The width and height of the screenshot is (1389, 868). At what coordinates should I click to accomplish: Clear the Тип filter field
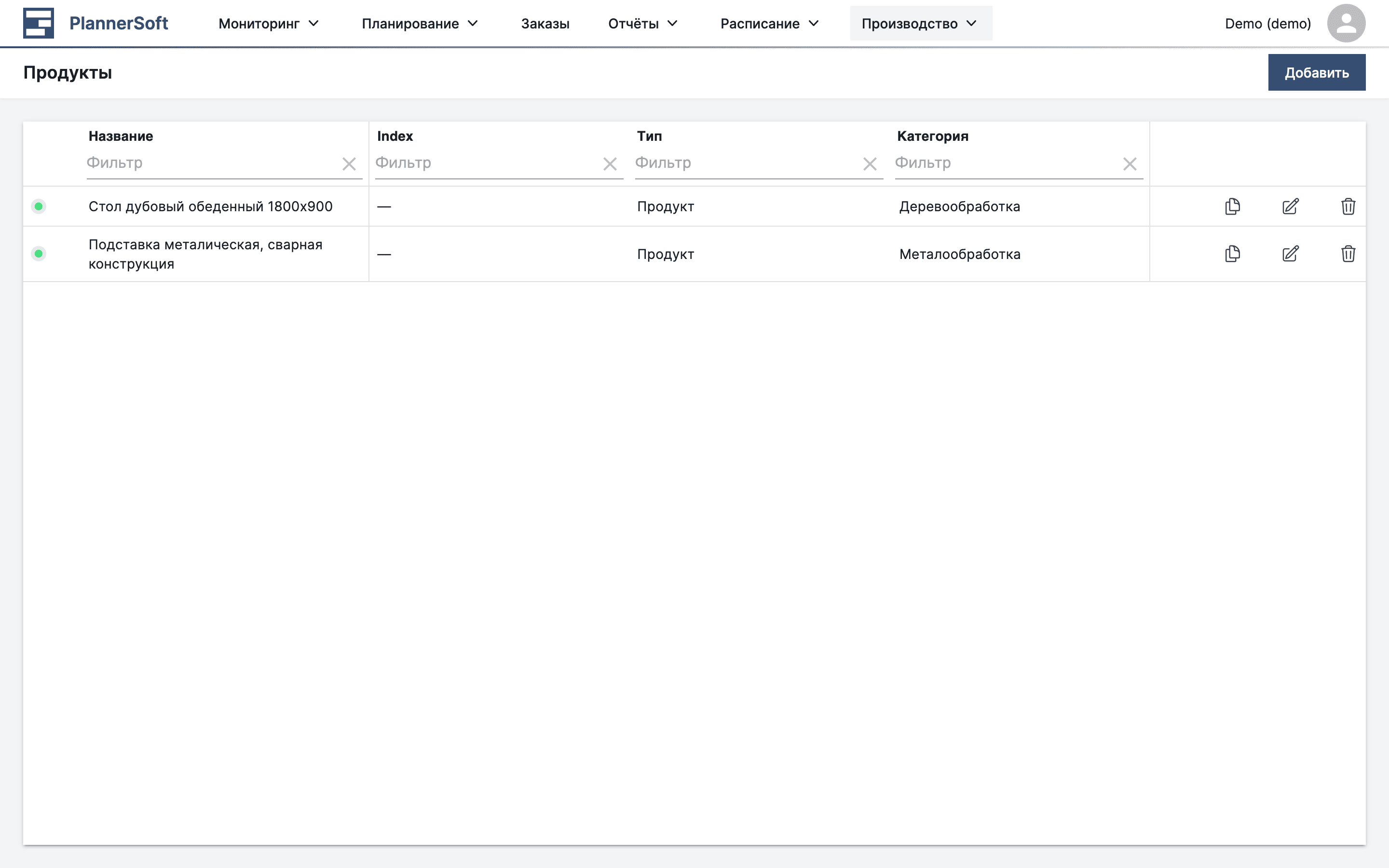(870, 164)
